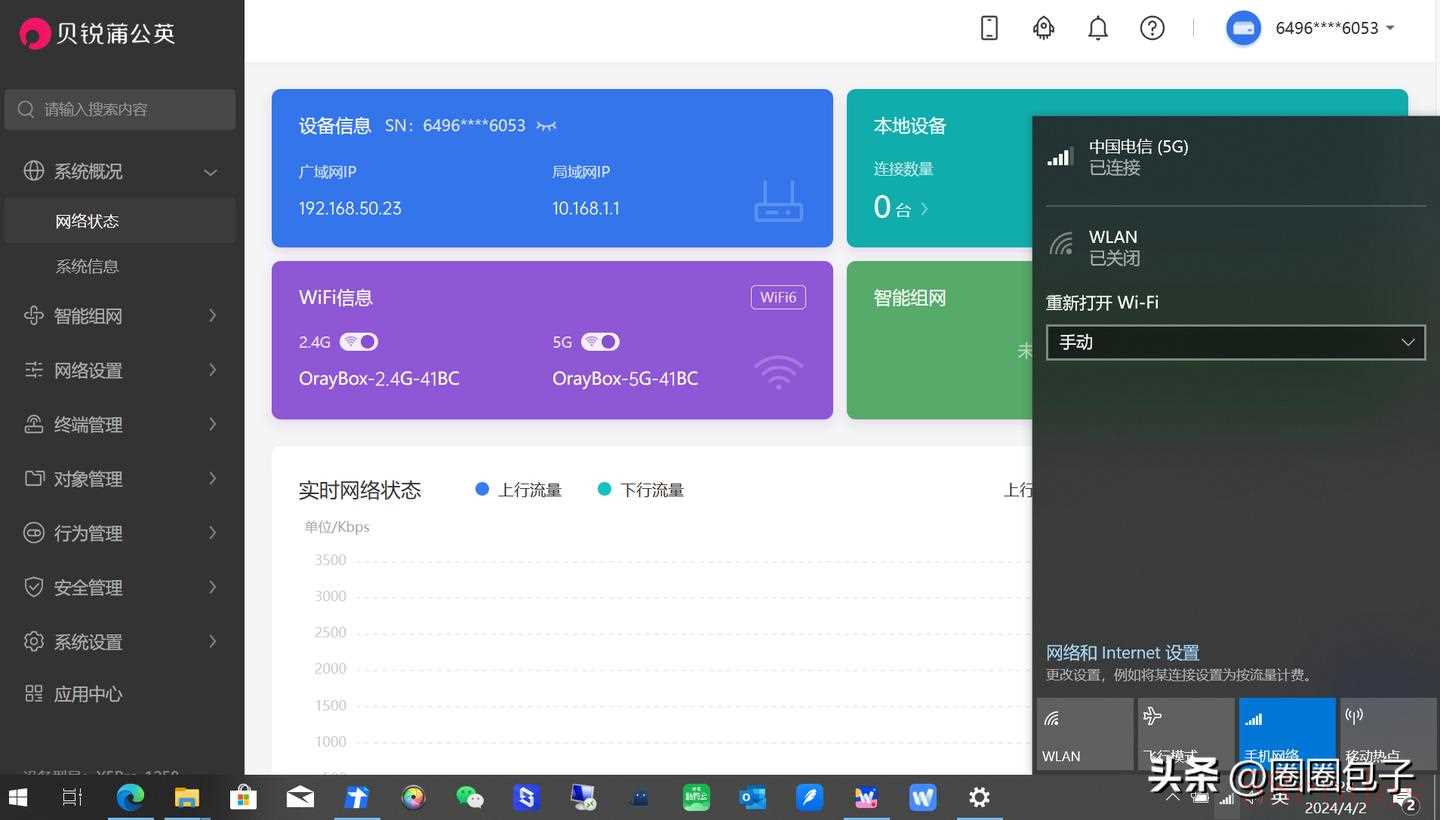The width and height of the screenshot is (1440, 820).
Task: Open Microsoft Edge from the taskbar
Action: 130,797
